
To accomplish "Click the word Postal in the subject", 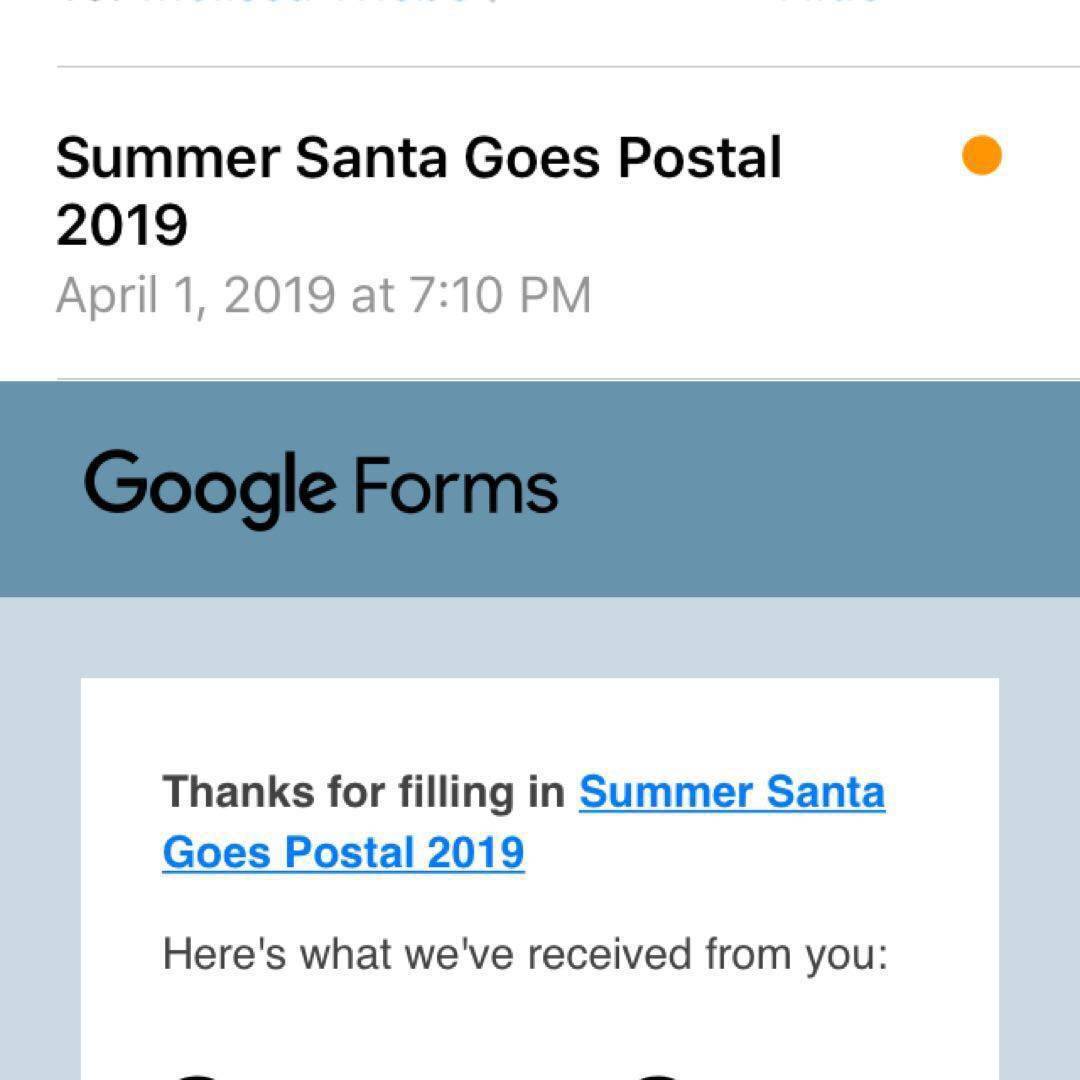I will tap(699, 158).
